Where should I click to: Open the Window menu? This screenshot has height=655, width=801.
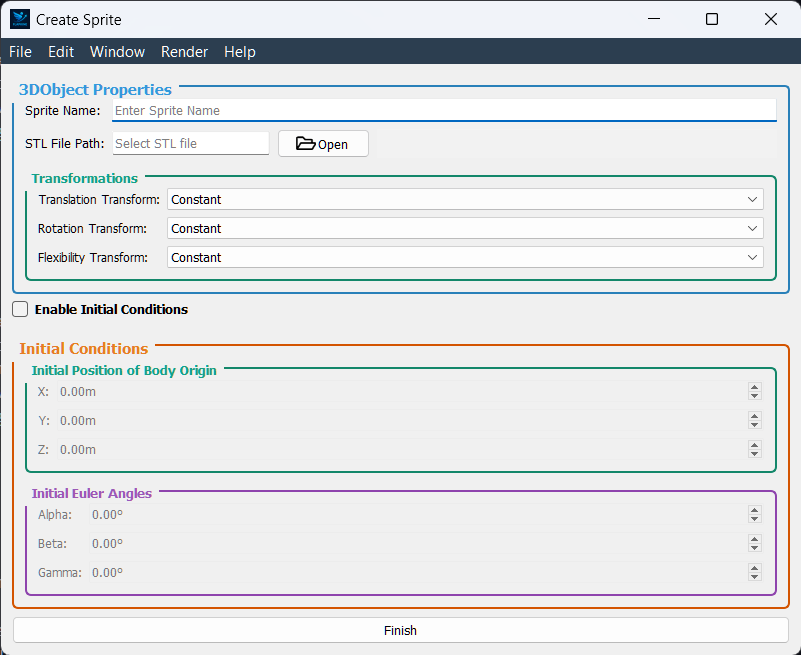(x=117, y=51)
